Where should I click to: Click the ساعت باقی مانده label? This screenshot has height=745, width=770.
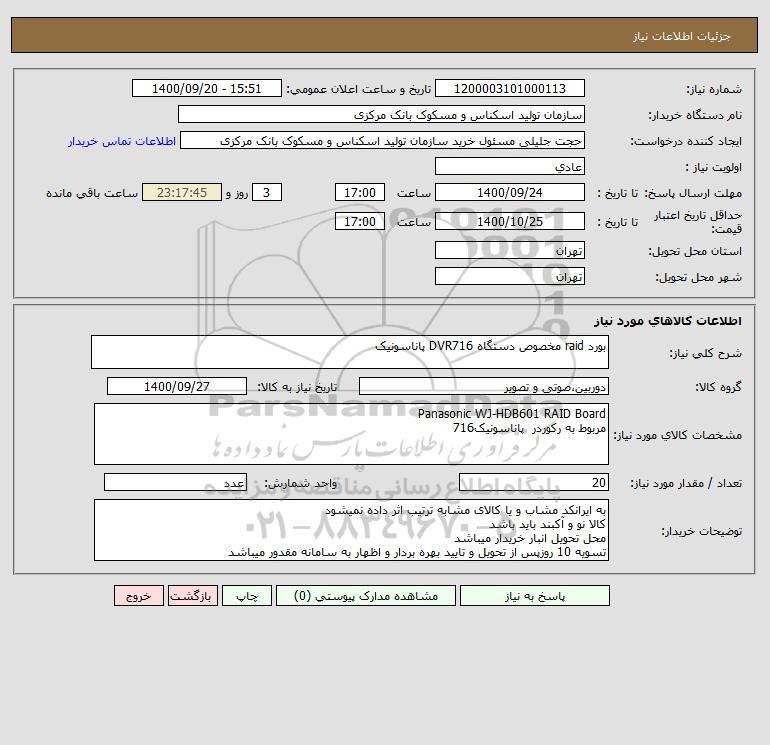click(92, 193)
